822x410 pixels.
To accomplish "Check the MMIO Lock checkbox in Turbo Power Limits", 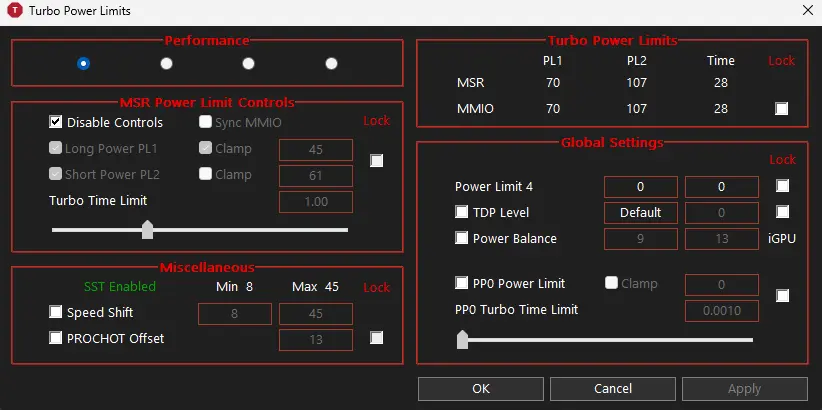I will [x=782, y=109].
